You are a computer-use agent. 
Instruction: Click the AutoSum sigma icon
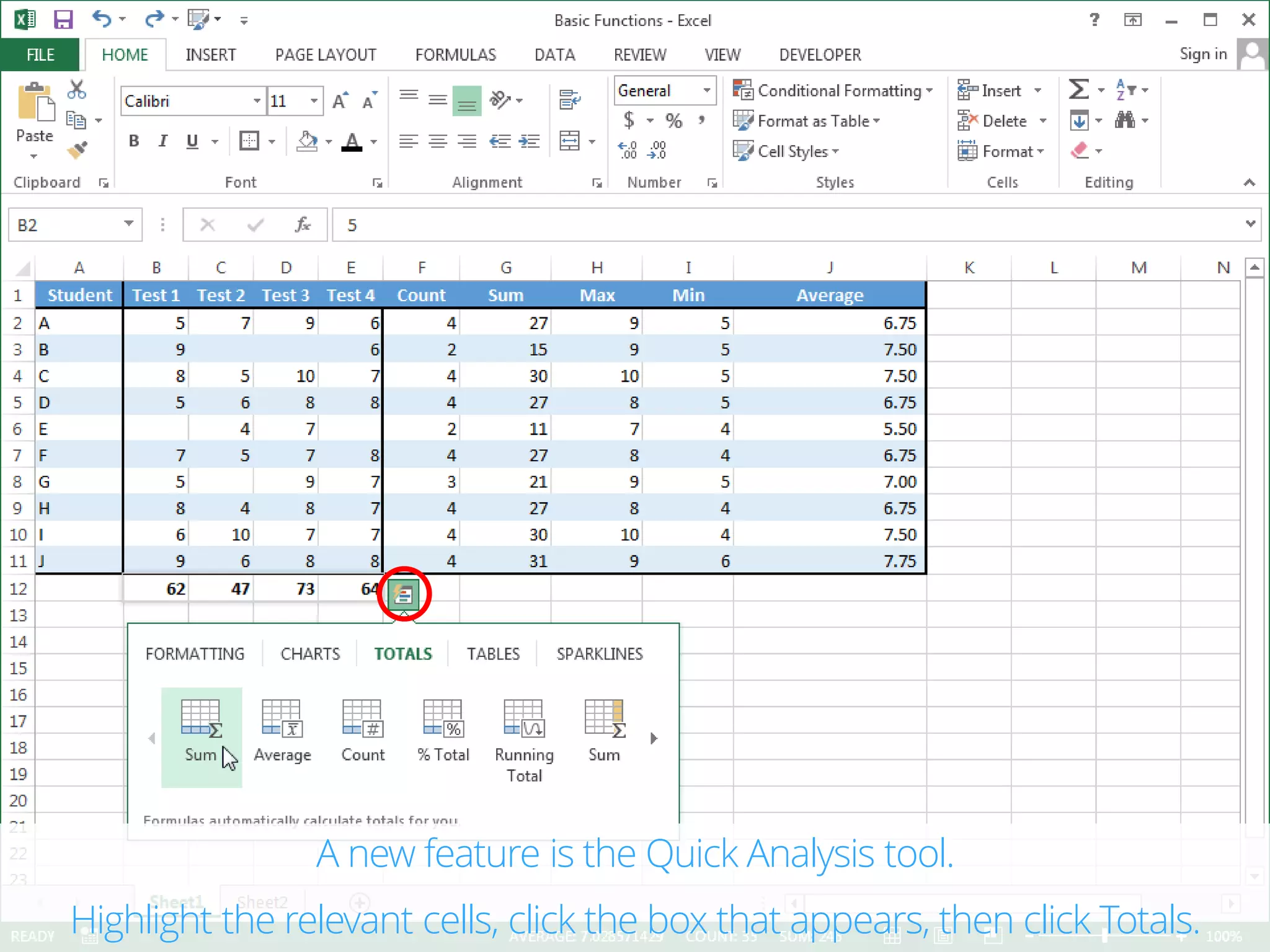1079,89
